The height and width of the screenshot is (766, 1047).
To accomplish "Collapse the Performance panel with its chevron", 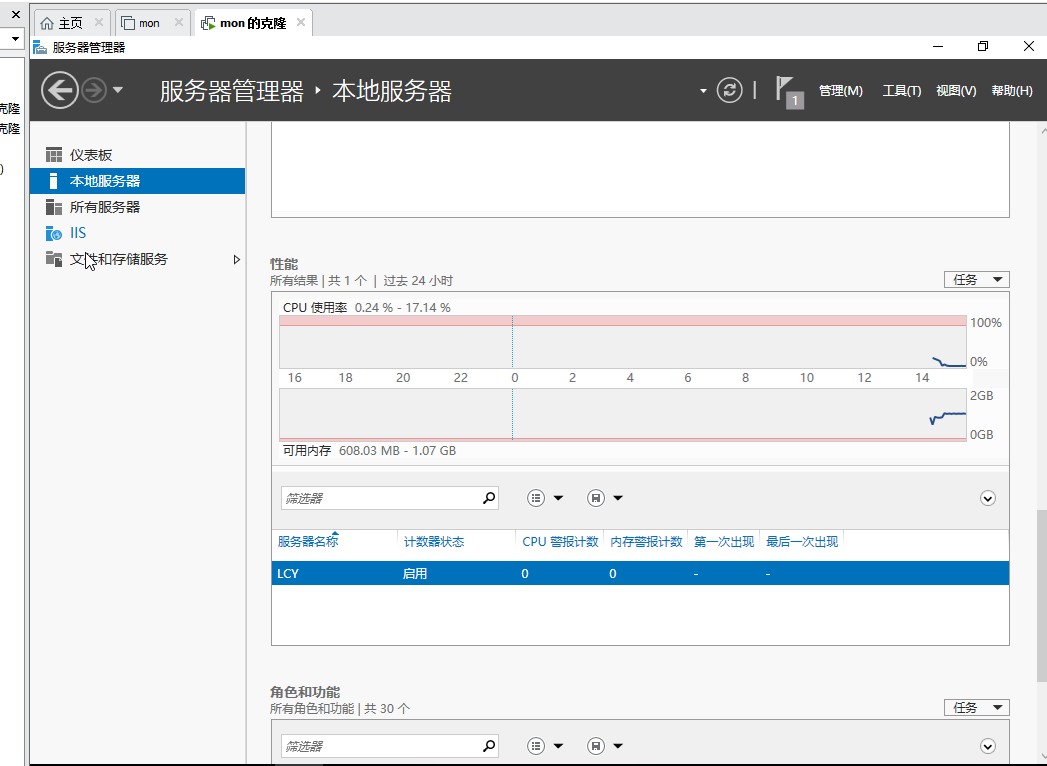I will [987, 497].
